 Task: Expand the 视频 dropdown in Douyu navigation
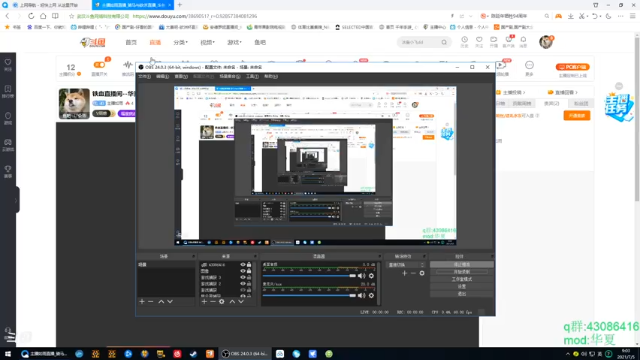(207, 42)
